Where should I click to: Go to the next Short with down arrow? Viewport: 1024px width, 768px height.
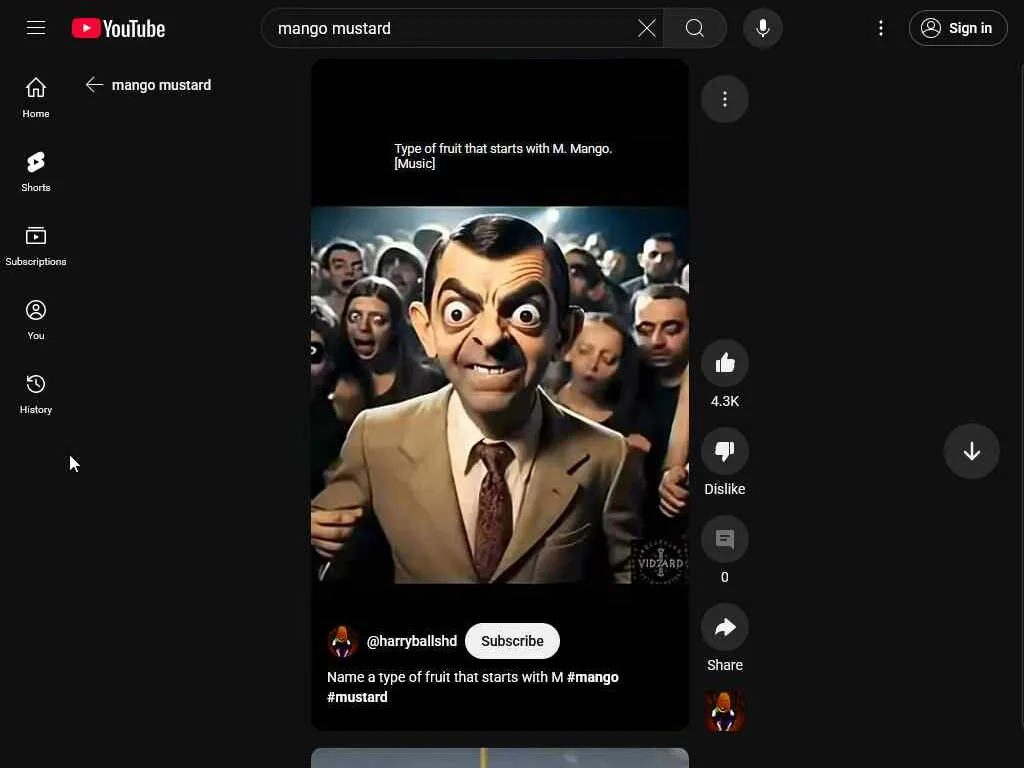971,451
